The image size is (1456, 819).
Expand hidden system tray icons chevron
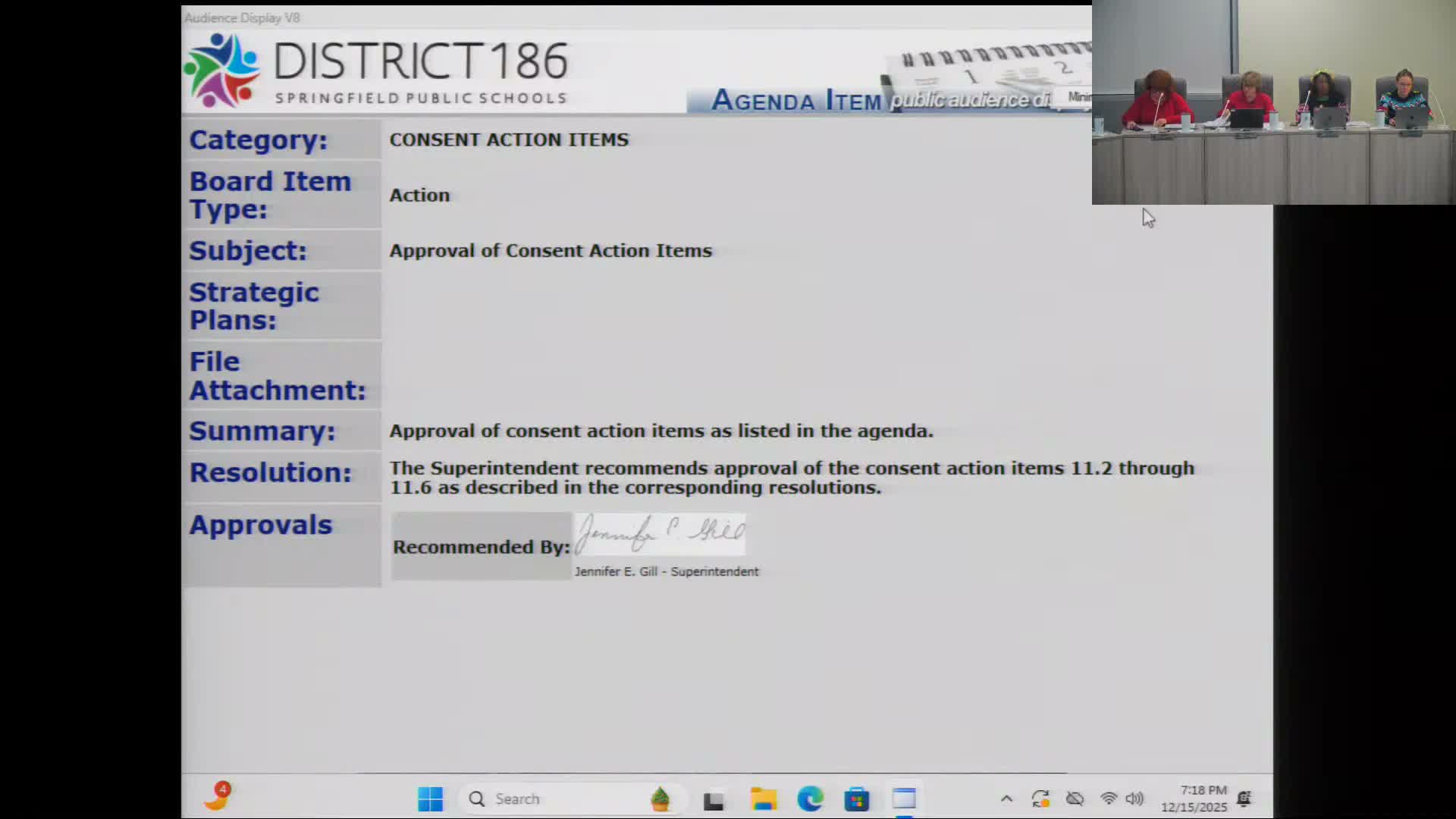pyautogui.click(x=1006, y=799)
